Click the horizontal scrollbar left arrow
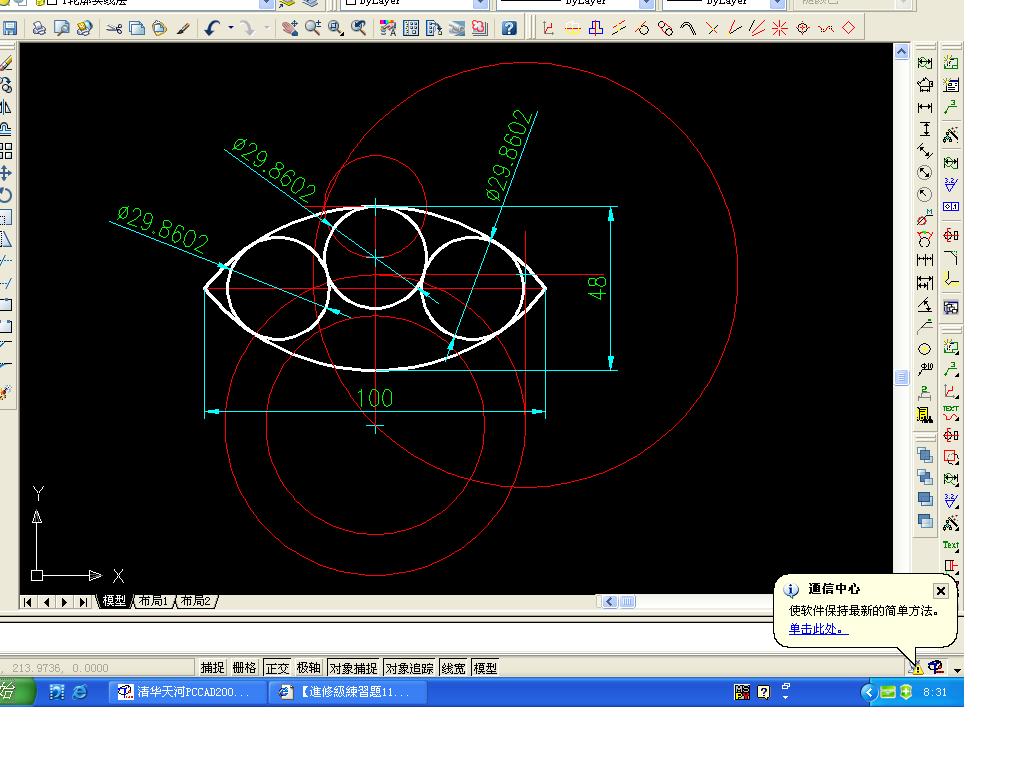1024x768 pixels. 609,601
